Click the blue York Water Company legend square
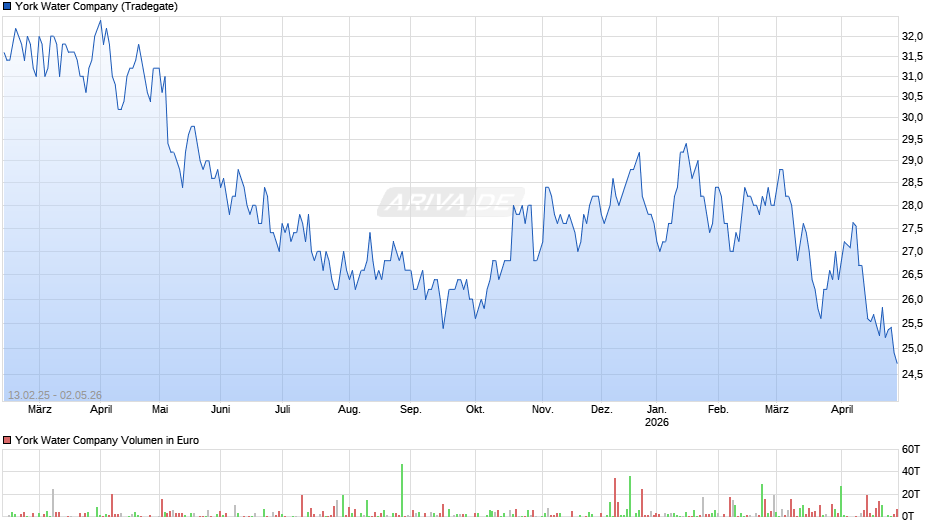The image size is (940, 526). 7,7
